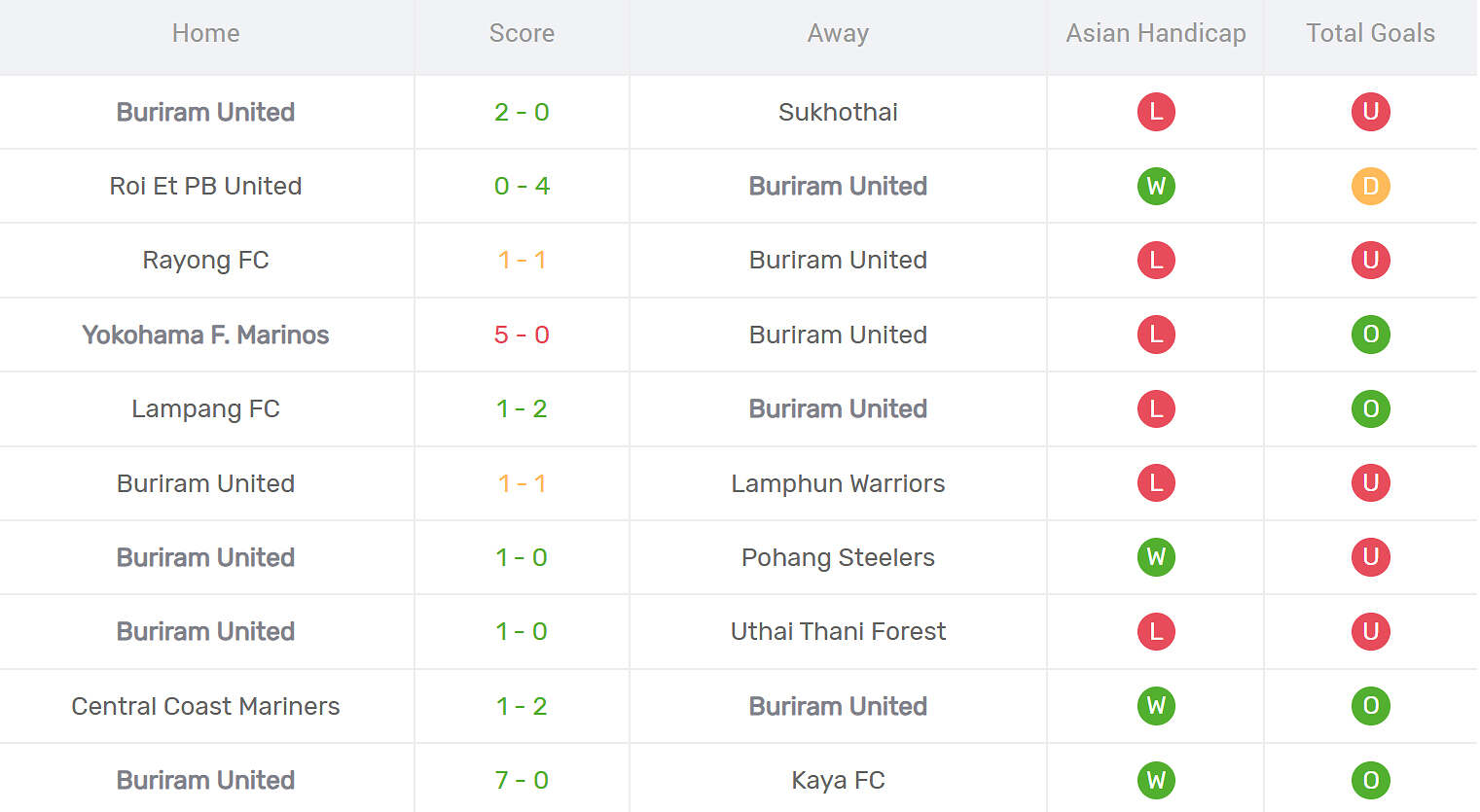1480x812 pixels.
Task: Select the Pohang Steelers away team
Action: point(838,557)
